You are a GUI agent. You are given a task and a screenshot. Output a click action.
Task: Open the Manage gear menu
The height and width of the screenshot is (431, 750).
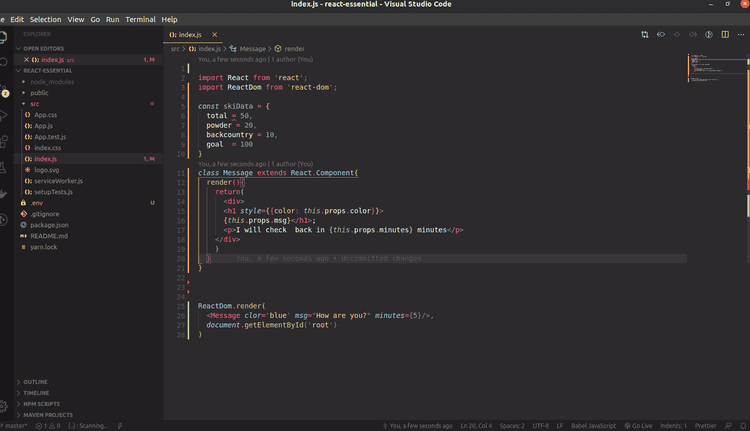(x=3, y=406)
